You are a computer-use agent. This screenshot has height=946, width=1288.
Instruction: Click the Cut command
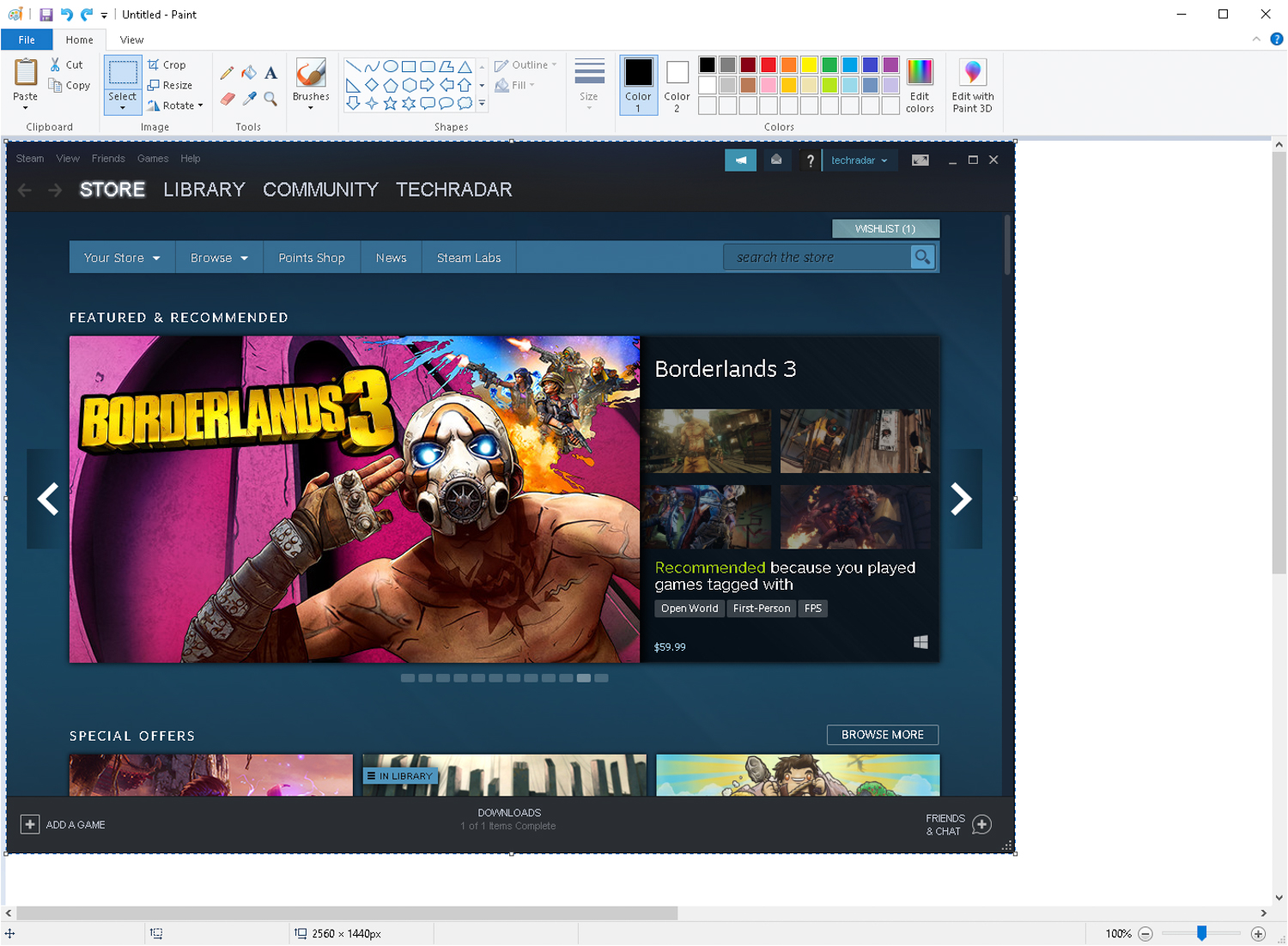coord(67,64)
